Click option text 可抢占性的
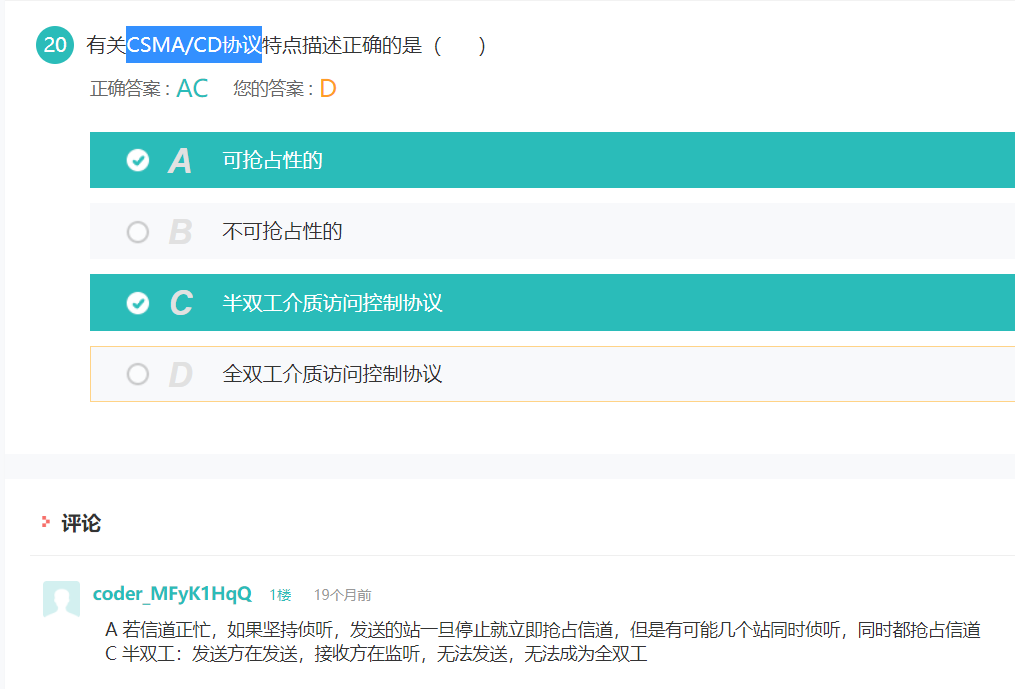 273,160
